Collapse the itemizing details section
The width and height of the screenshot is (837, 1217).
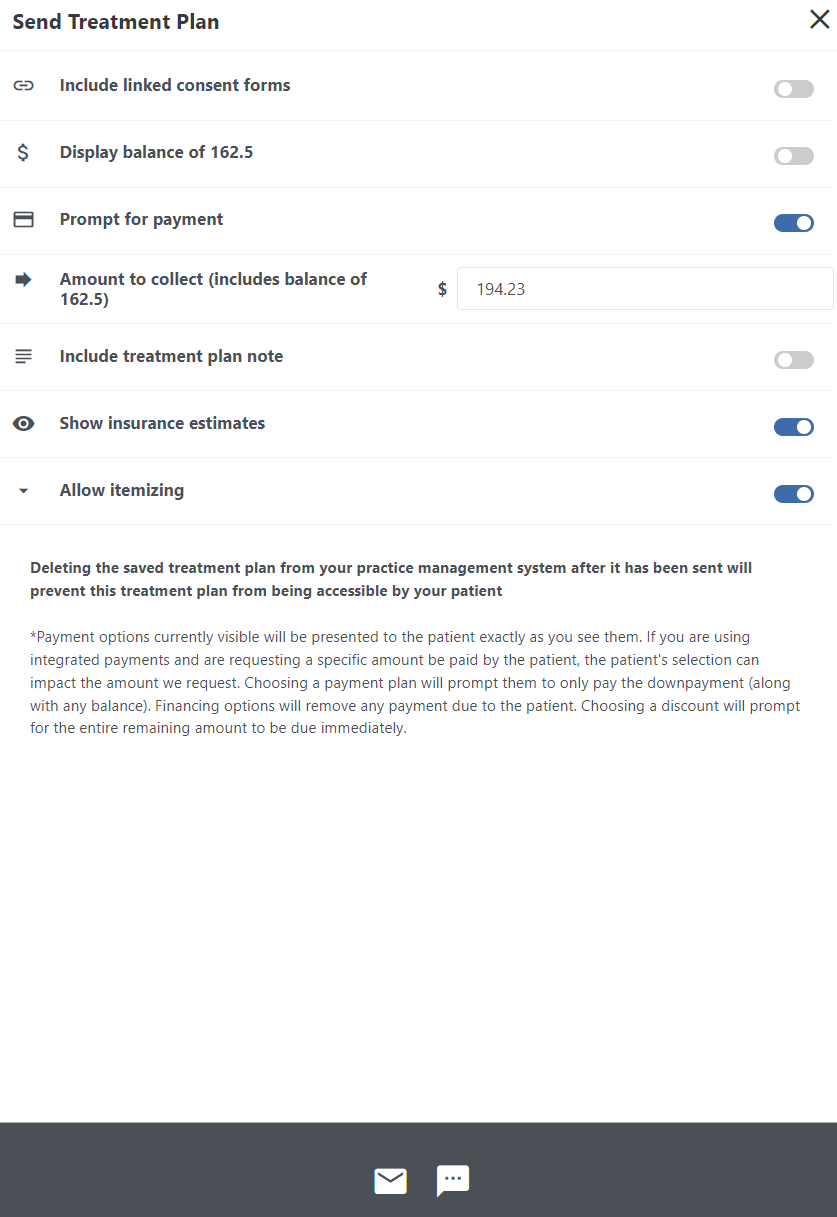tap(24, 491)
